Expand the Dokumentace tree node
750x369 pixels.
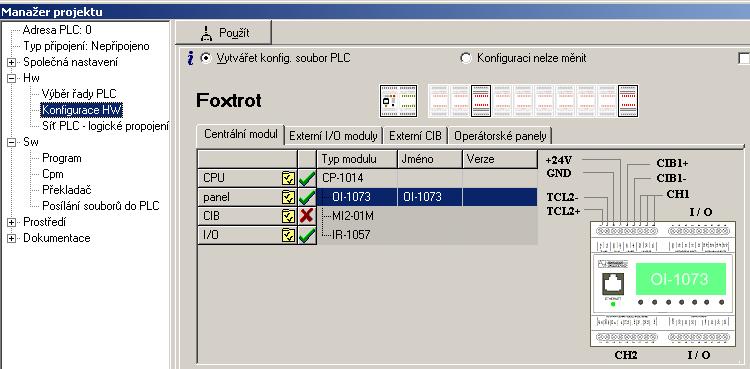11,238
